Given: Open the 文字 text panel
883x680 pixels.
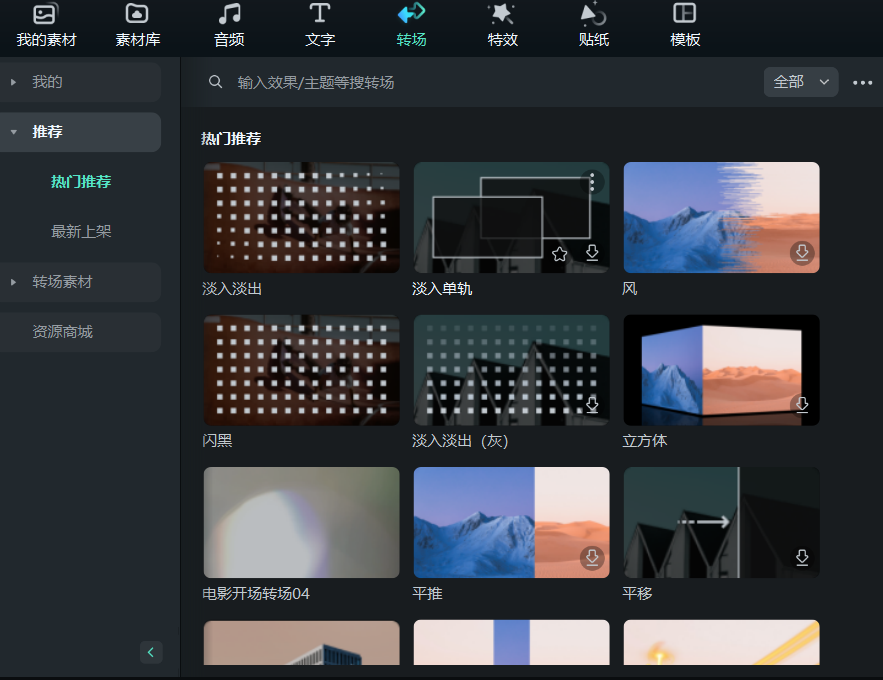Looking at the screenshot, I should pyautogui.click(x=320, y=27).
